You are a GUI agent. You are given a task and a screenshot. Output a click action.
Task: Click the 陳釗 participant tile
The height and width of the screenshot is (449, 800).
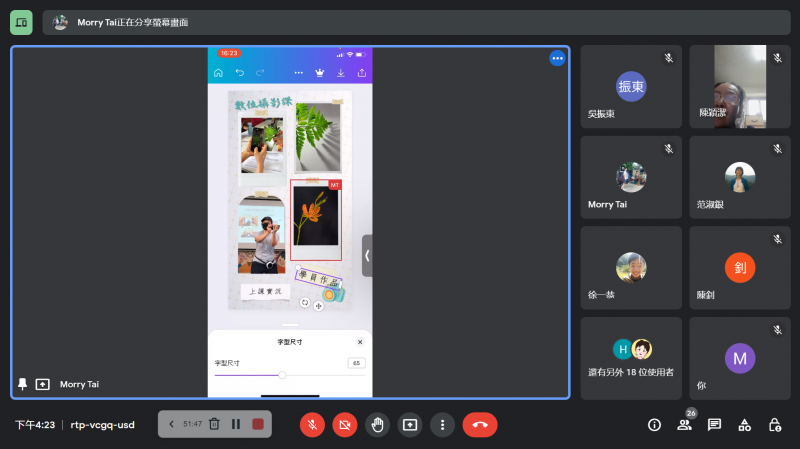[x=740, y=268]
